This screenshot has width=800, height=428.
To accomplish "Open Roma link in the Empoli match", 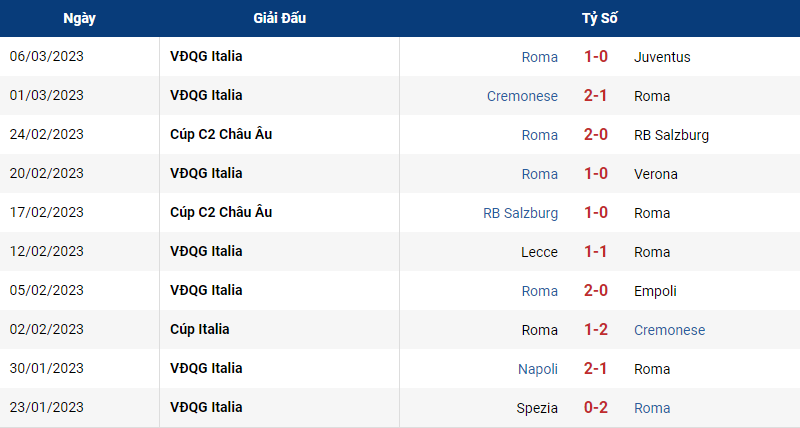I will (x=539, y=291).
